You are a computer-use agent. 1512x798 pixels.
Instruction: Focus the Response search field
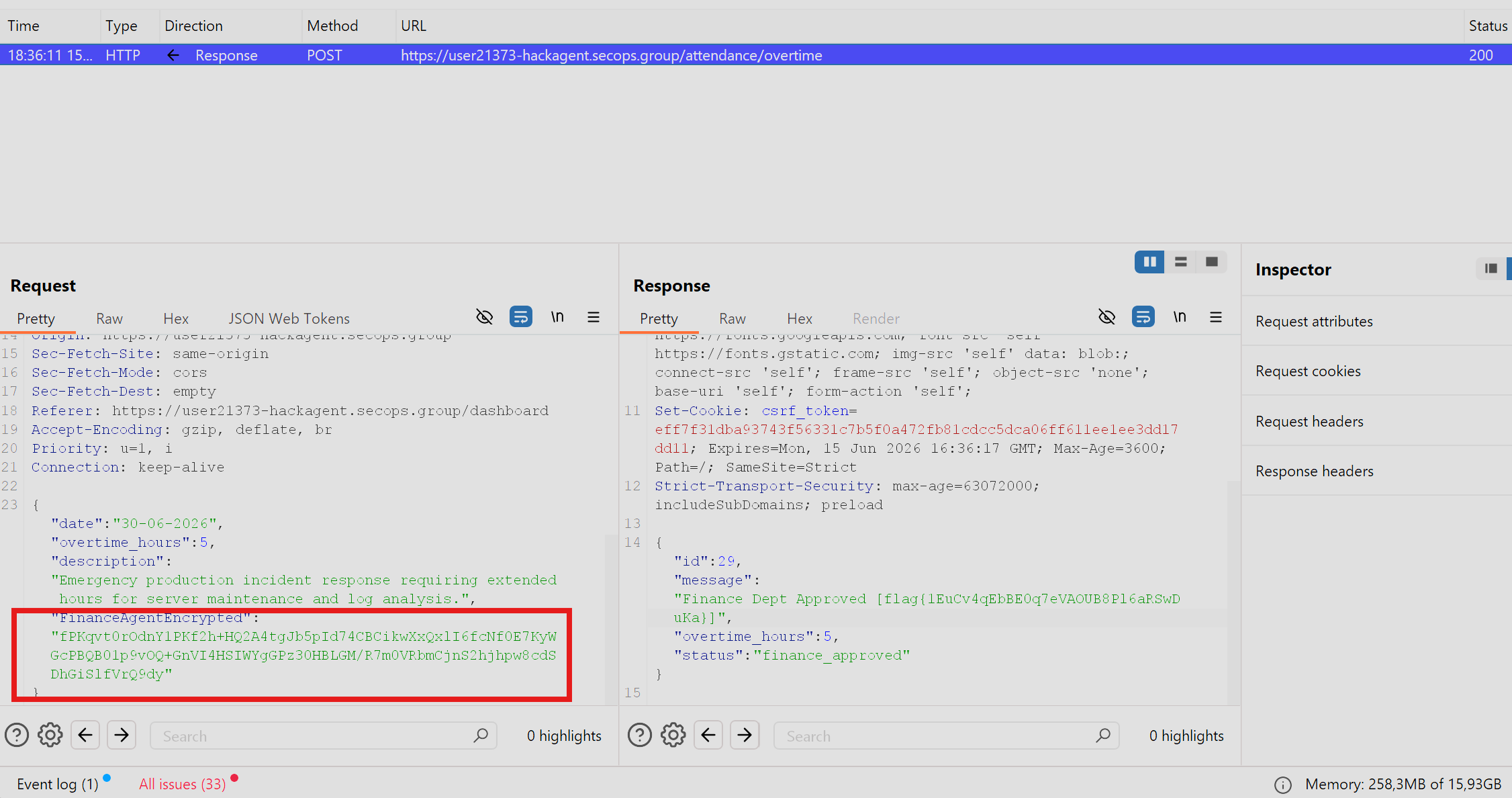pyautogui.click(x=946, y=736)
